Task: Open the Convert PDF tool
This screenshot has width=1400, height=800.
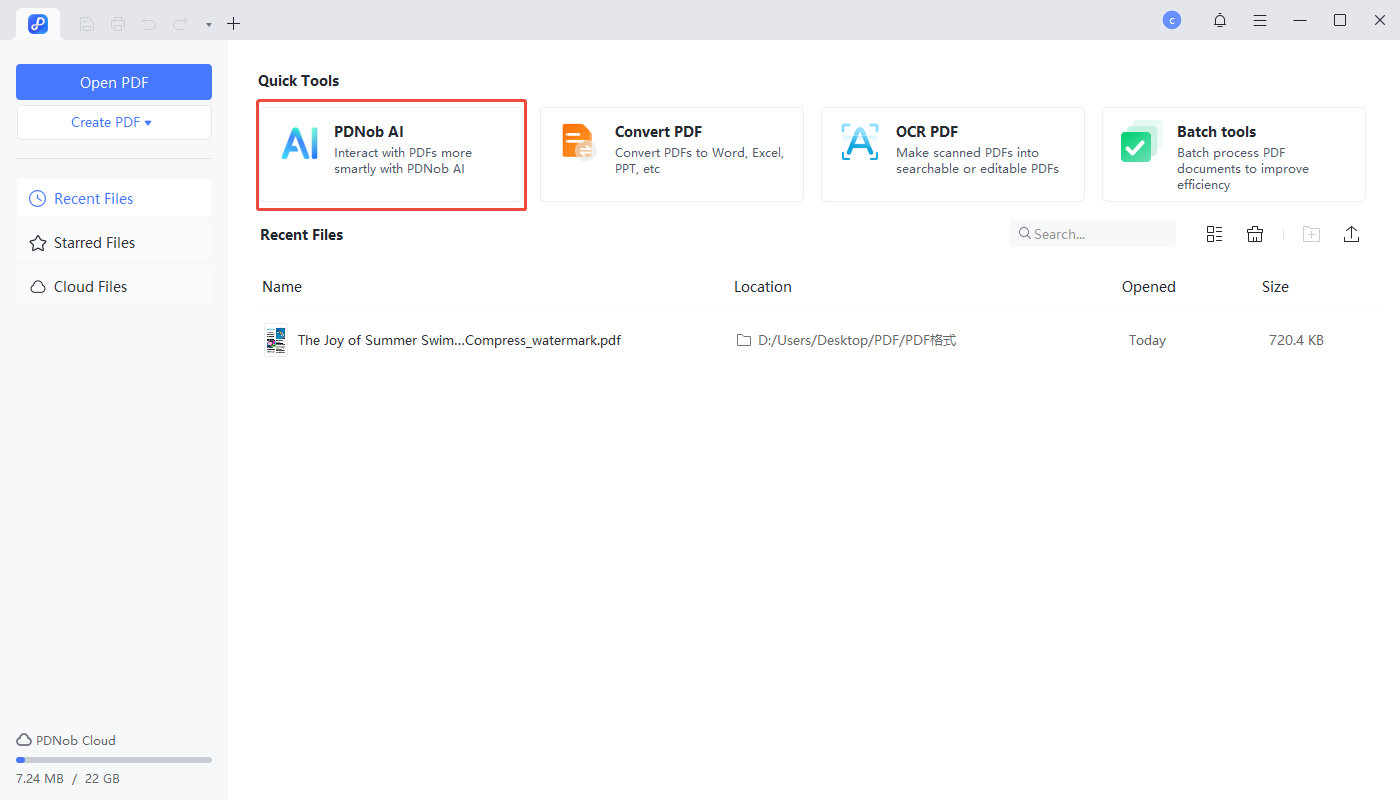Action: [x=671, y=155]
